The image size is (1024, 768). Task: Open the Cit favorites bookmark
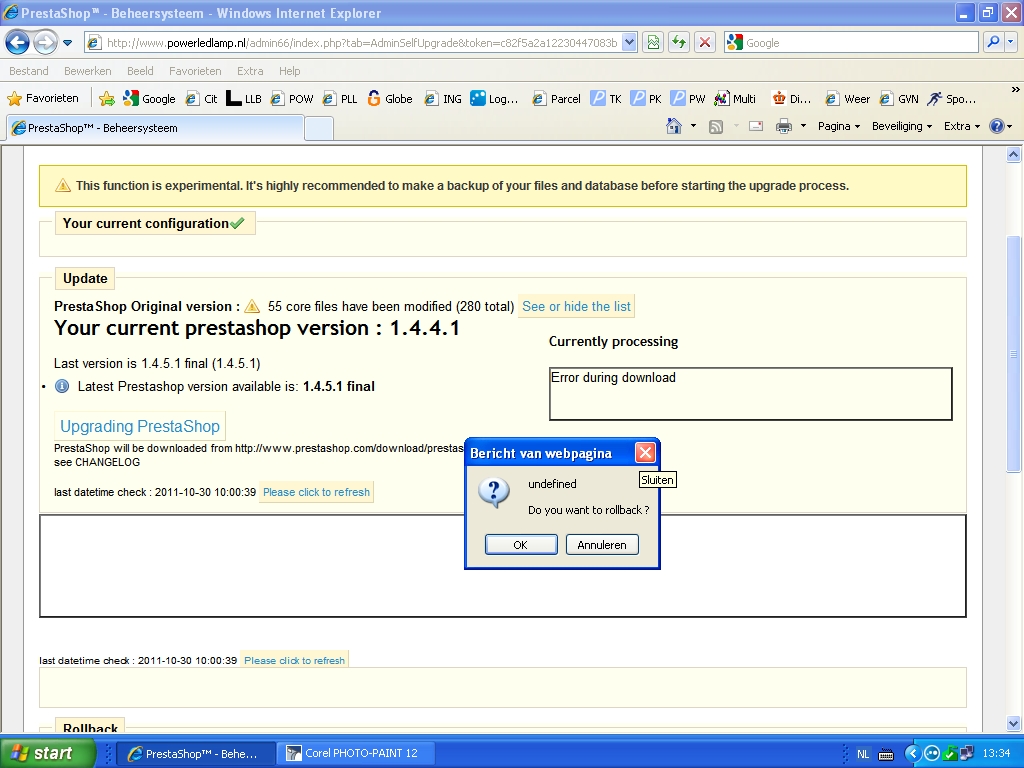[x=201, y=99]
